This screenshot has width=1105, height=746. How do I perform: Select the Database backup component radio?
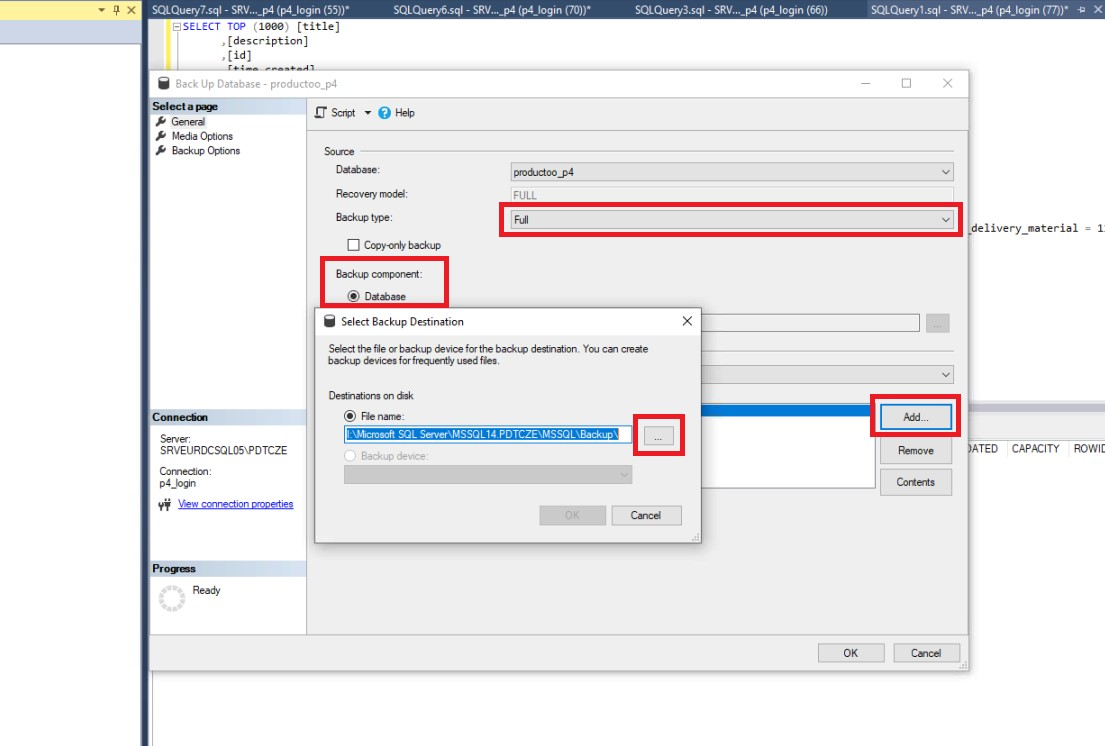pos(353,296)
